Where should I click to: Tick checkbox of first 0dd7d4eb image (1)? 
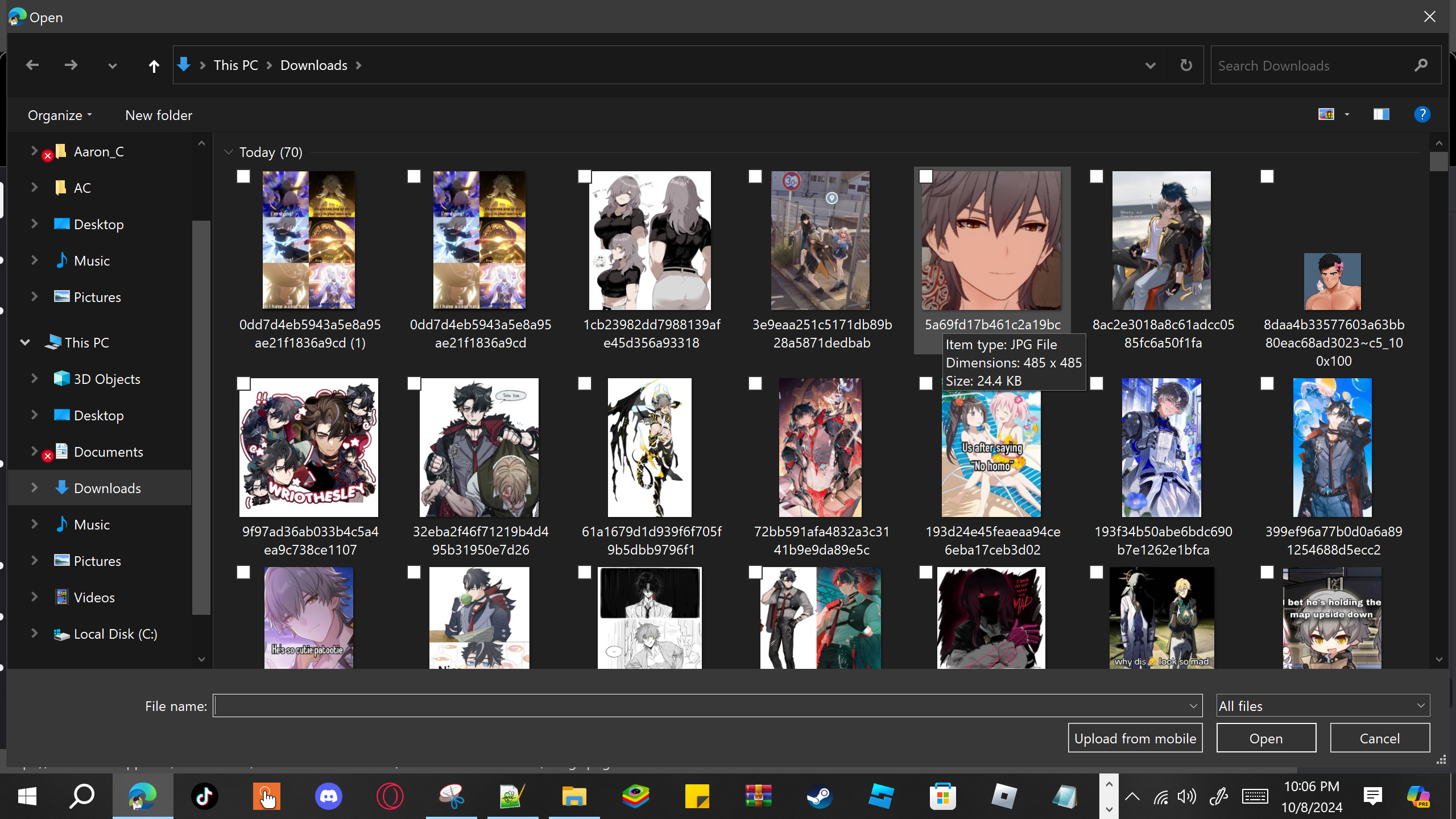click(243, 177)
